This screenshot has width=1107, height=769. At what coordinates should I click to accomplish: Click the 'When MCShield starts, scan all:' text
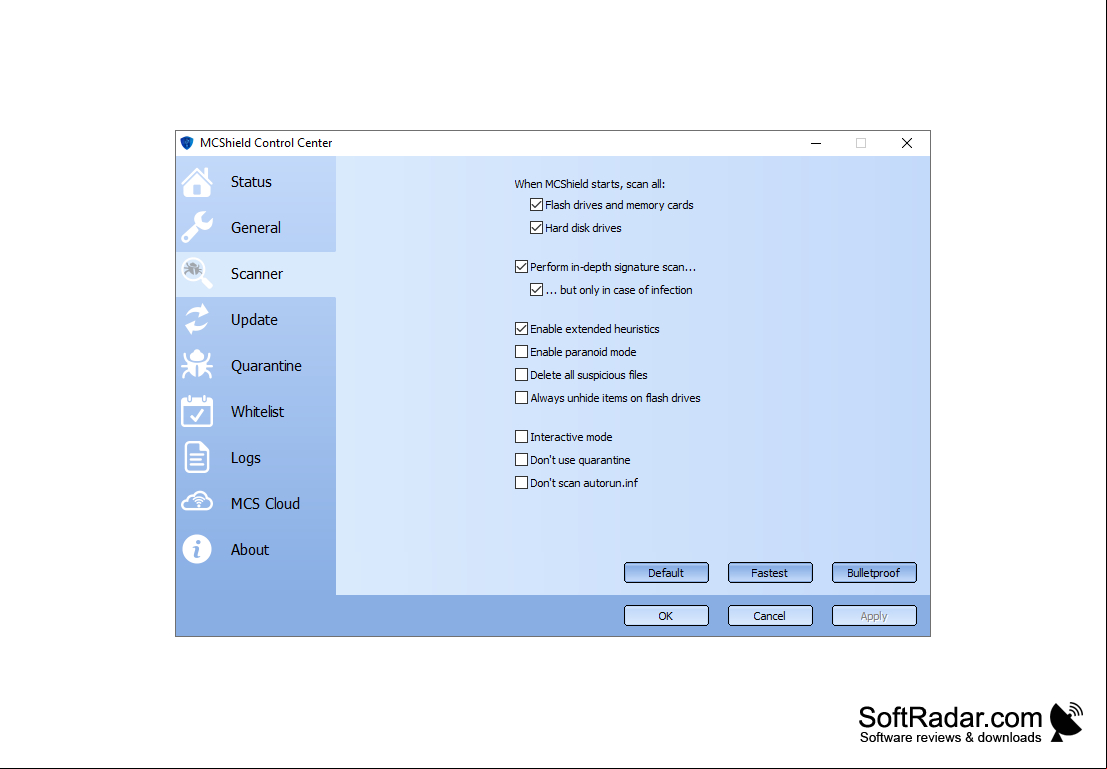pyautogui.click(x=590, y=184)
